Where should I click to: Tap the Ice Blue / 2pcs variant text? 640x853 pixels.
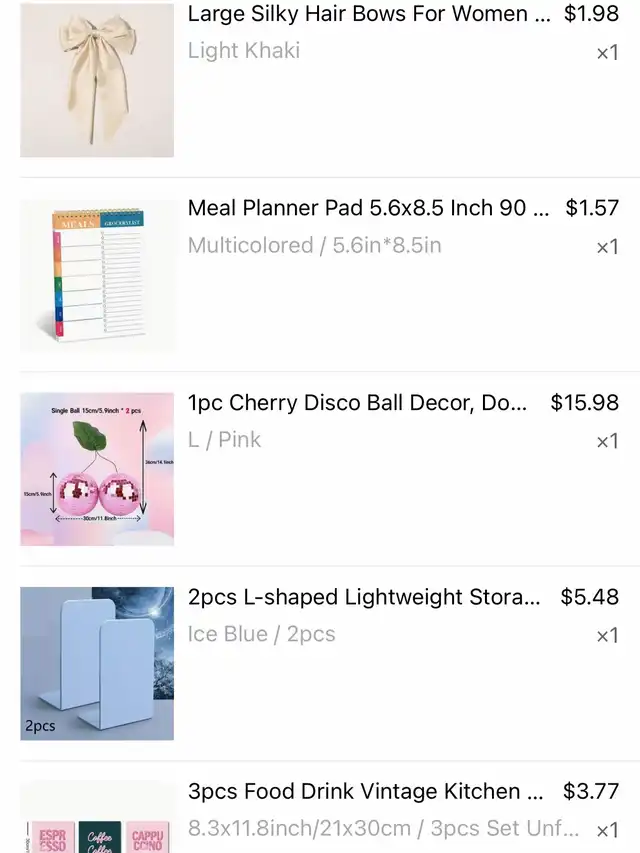coord(261,634)
